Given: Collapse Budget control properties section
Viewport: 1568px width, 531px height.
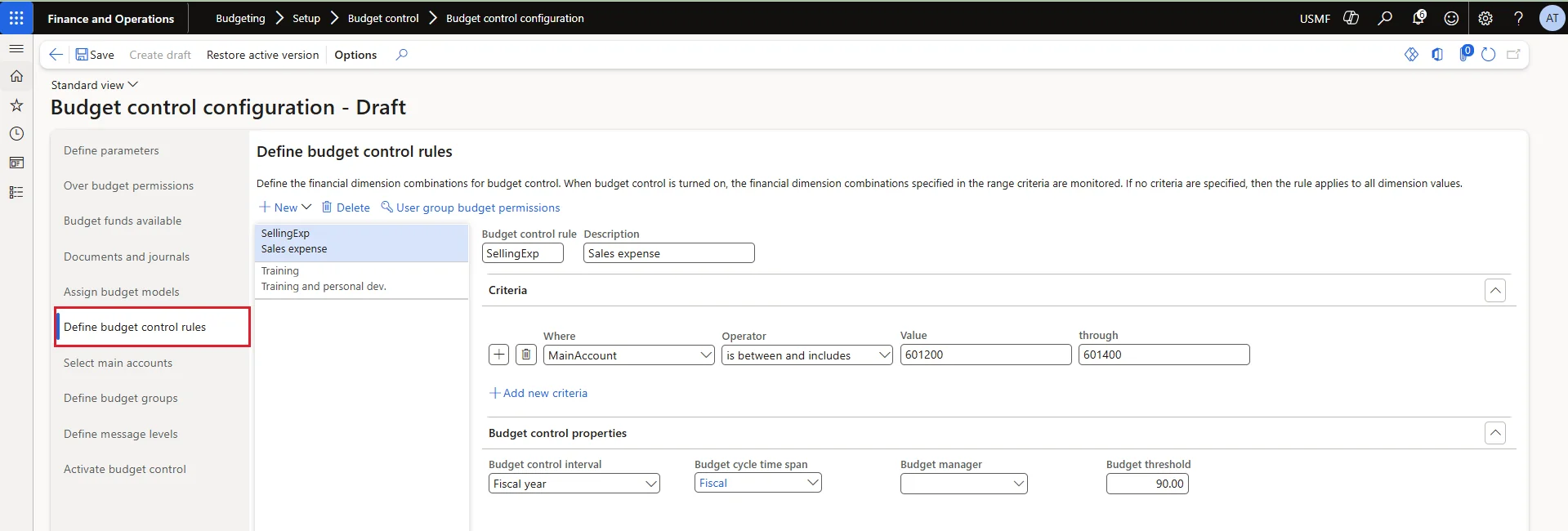Looking at the screenshot, I should 1495,433.
